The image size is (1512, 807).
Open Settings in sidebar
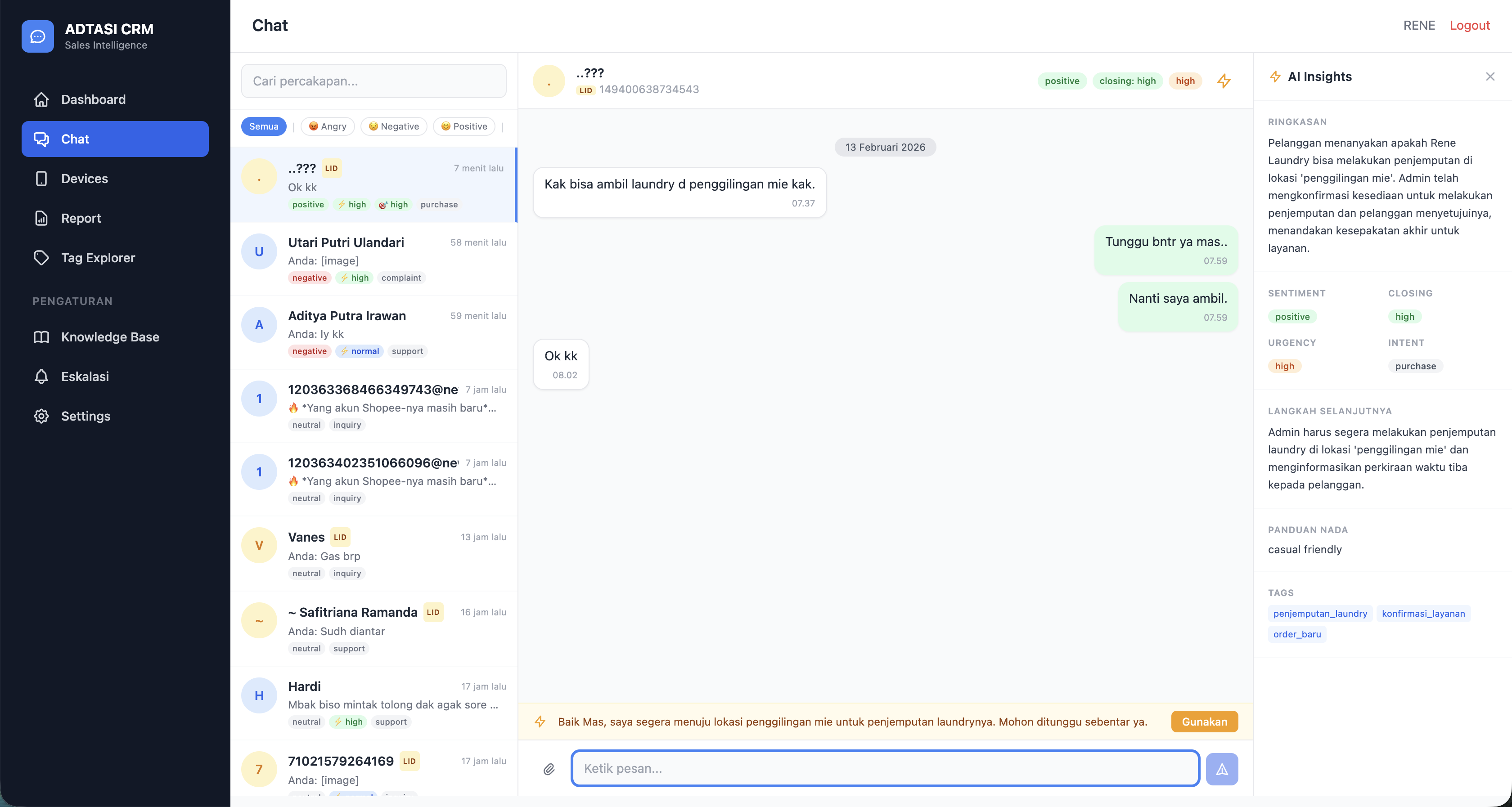coord(85,416)
